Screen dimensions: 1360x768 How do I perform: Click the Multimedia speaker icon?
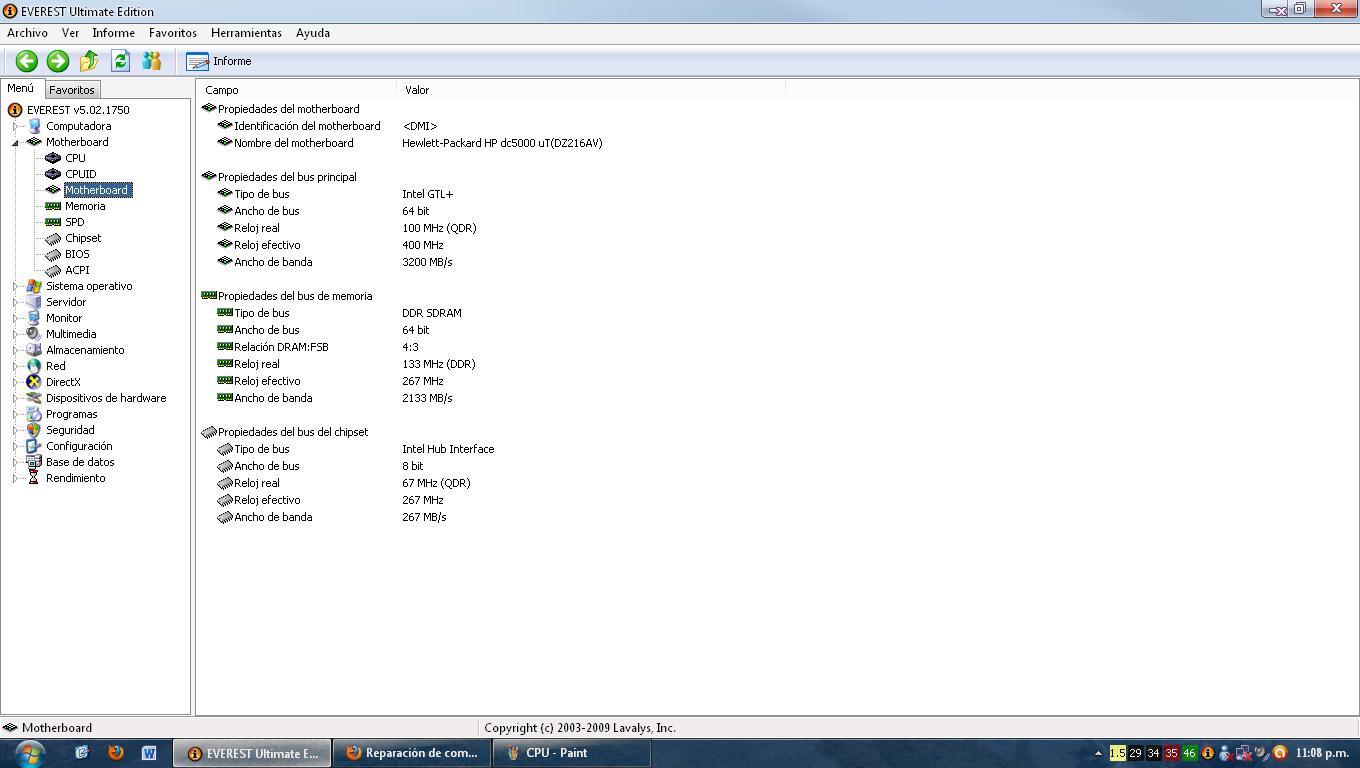(34, 334)
